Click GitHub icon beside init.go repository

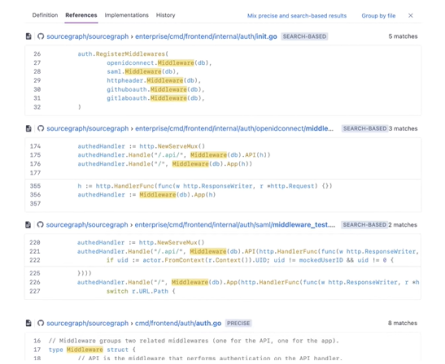pyautogui.click(x=41, y=36)
